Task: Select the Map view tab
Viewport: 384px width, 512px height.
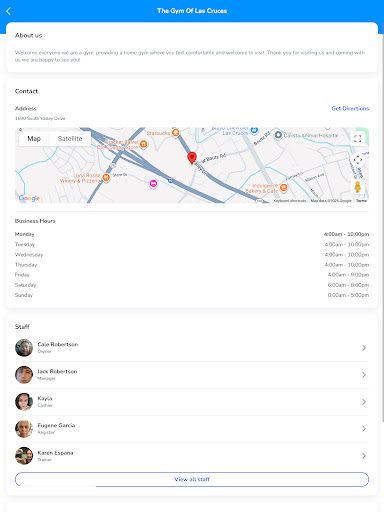Action: [34, 139]
